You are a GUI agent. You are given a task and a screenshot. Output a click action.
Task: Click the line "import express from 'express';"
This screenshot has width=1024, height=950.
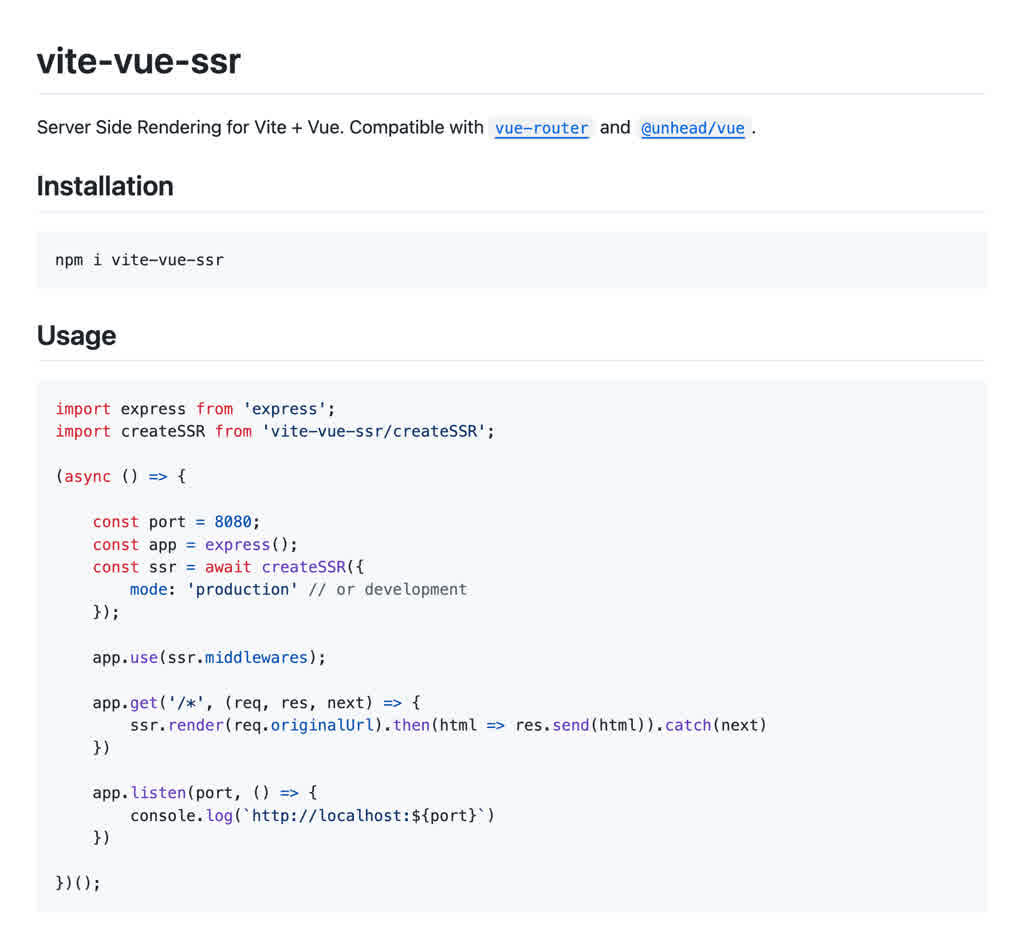(x=195, y=409)
